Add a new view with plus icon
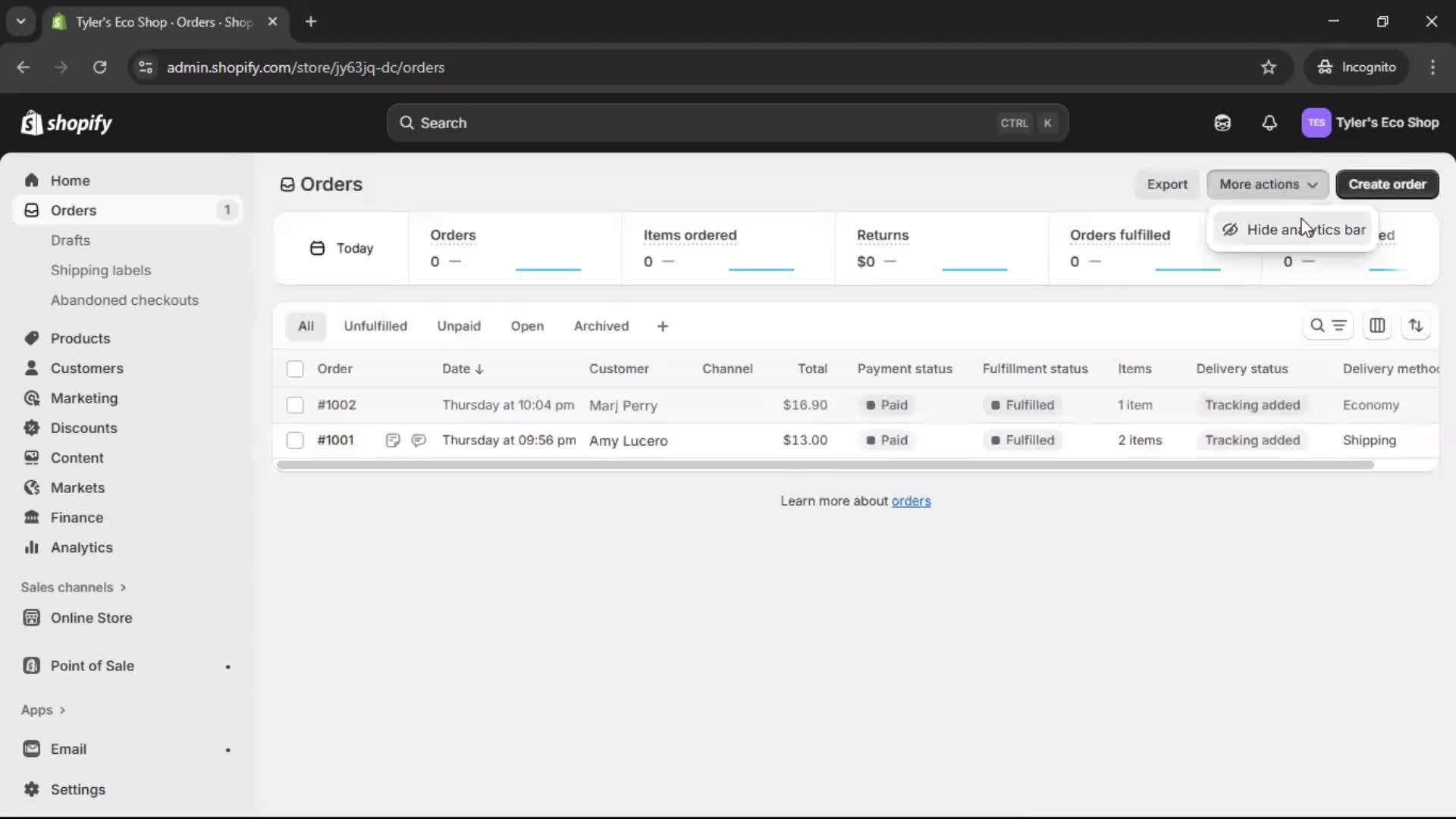The width and height of the screenshot is (1456, 819). (x=662, y=326)
